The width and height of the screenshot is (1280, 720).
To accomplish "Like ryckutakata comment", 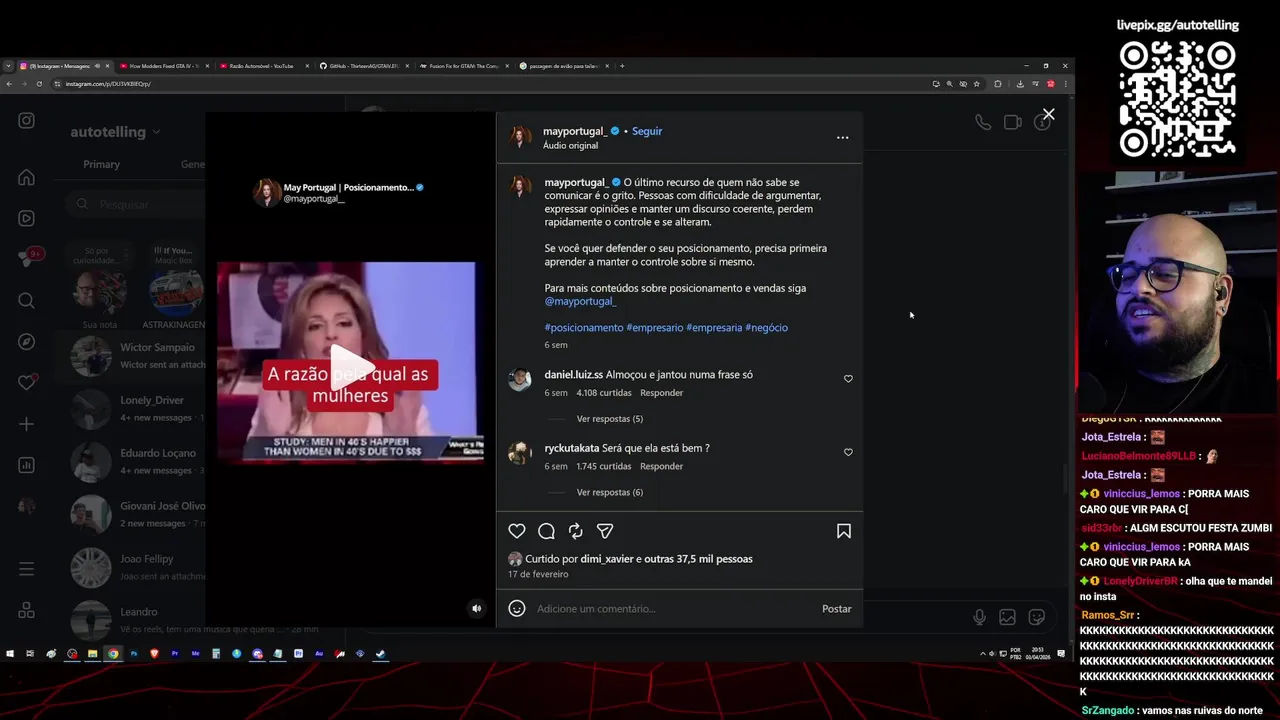I will [x=848, y=452].
